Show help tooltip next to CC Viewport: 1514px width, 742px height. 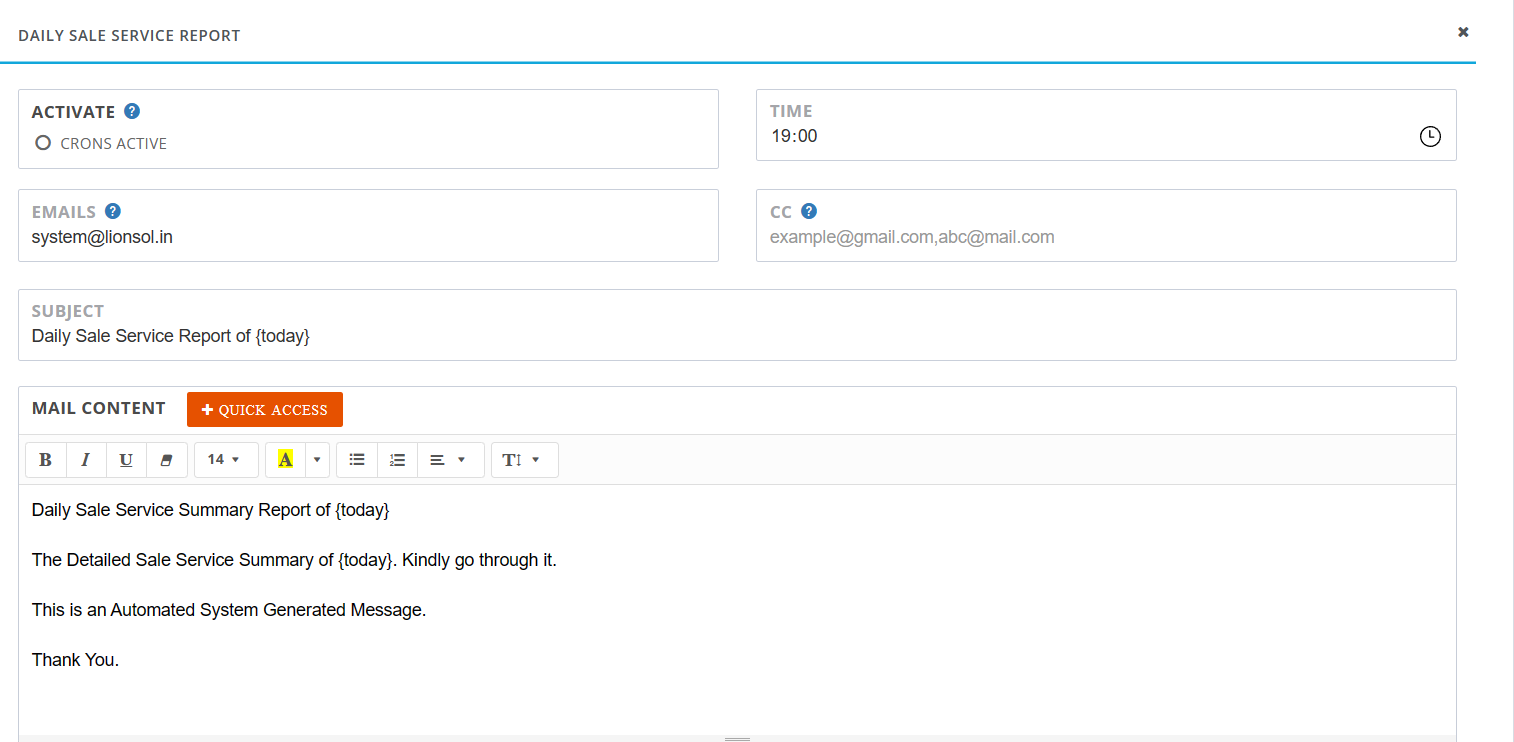click(809, 211)
